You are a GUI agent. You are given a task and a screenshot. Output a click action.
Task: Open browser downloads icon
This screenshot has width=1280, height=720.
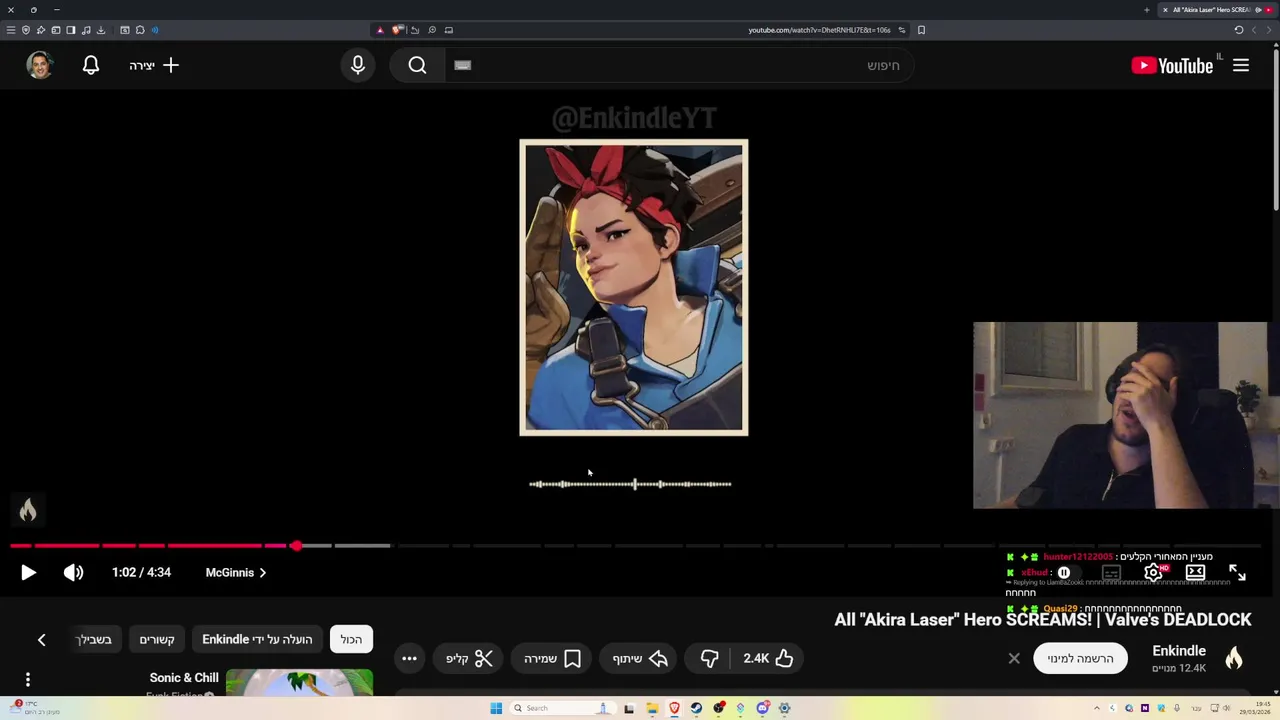coord(101,30)
